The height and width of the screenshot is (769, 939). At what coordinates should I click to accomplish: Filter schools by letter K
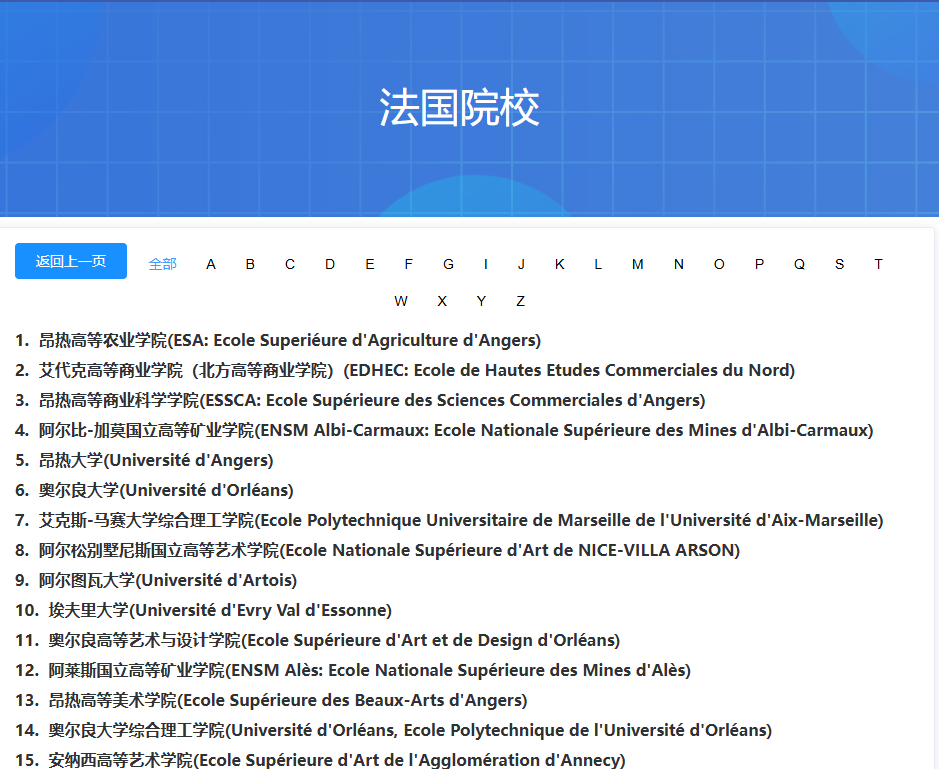pos(560,264)
